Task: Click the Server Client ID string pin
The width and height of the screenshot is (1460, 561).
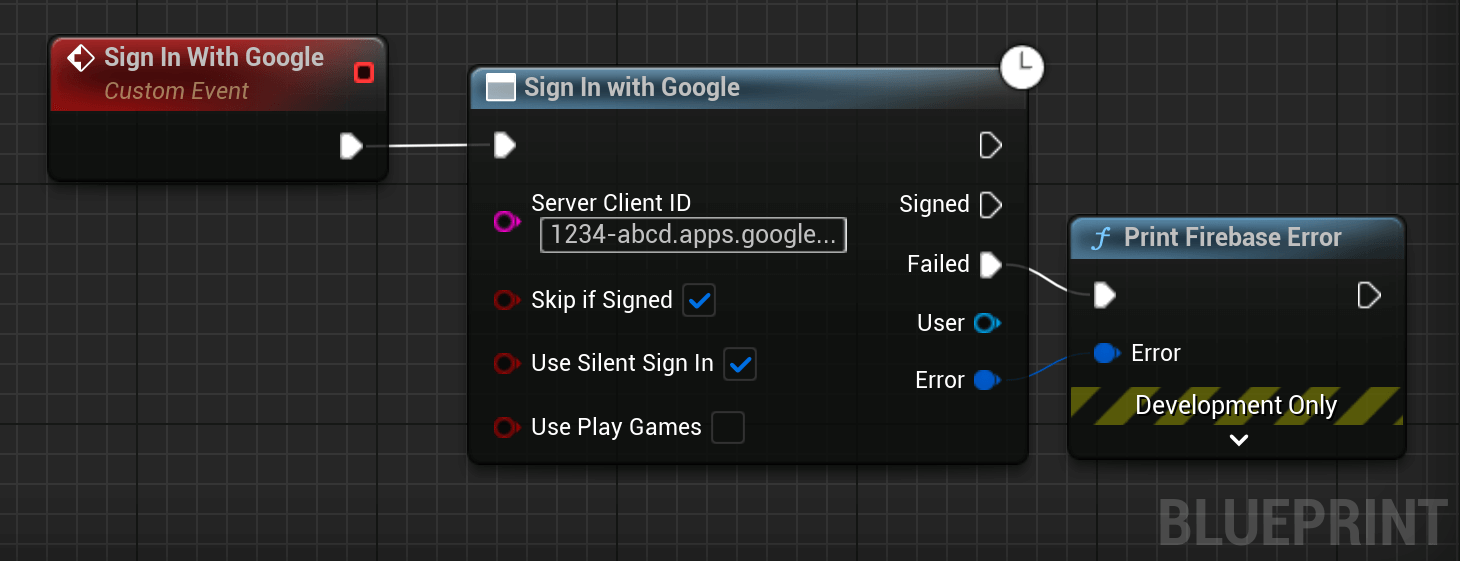Action: (x=507, y=222)
